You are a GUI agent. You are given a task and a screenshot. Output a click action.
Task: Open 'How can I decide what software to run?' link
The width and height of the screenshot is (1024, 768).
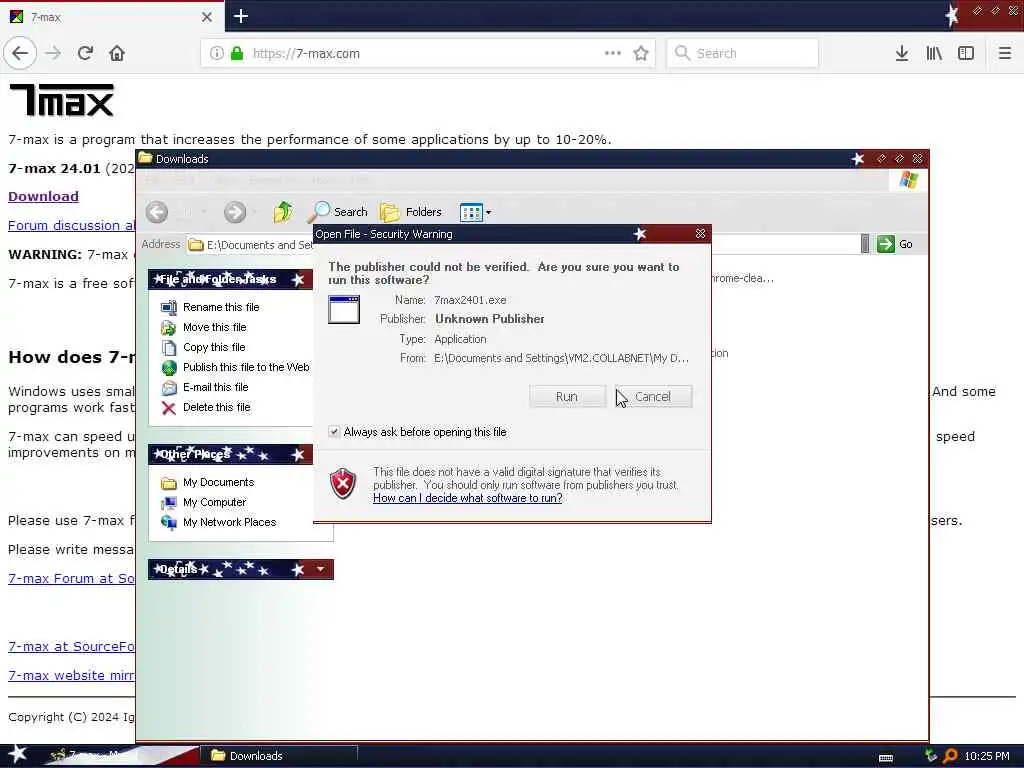468,498
